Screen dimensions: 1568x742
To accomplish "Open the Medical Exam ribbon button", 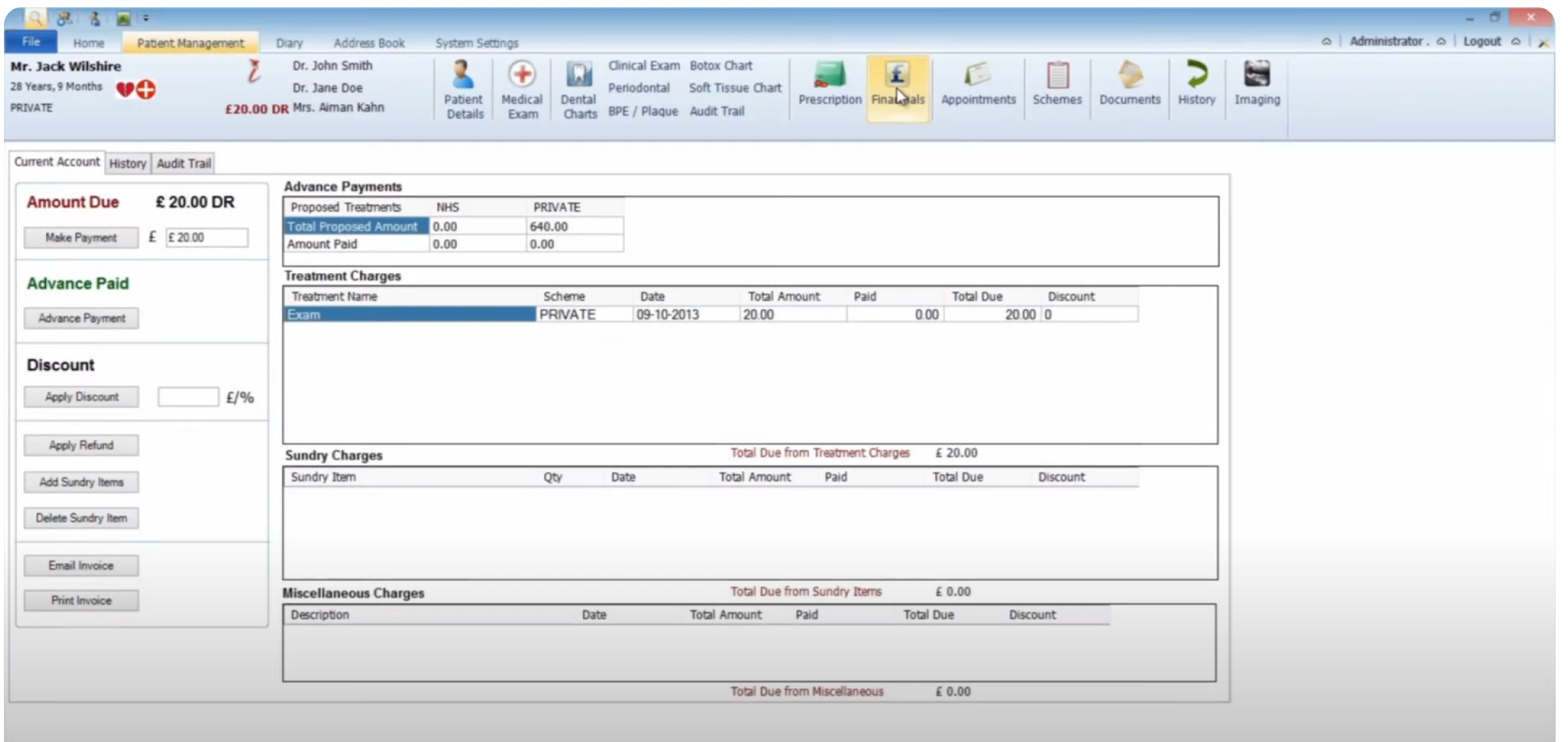I will pyautogui.click(x=522, y=90).
